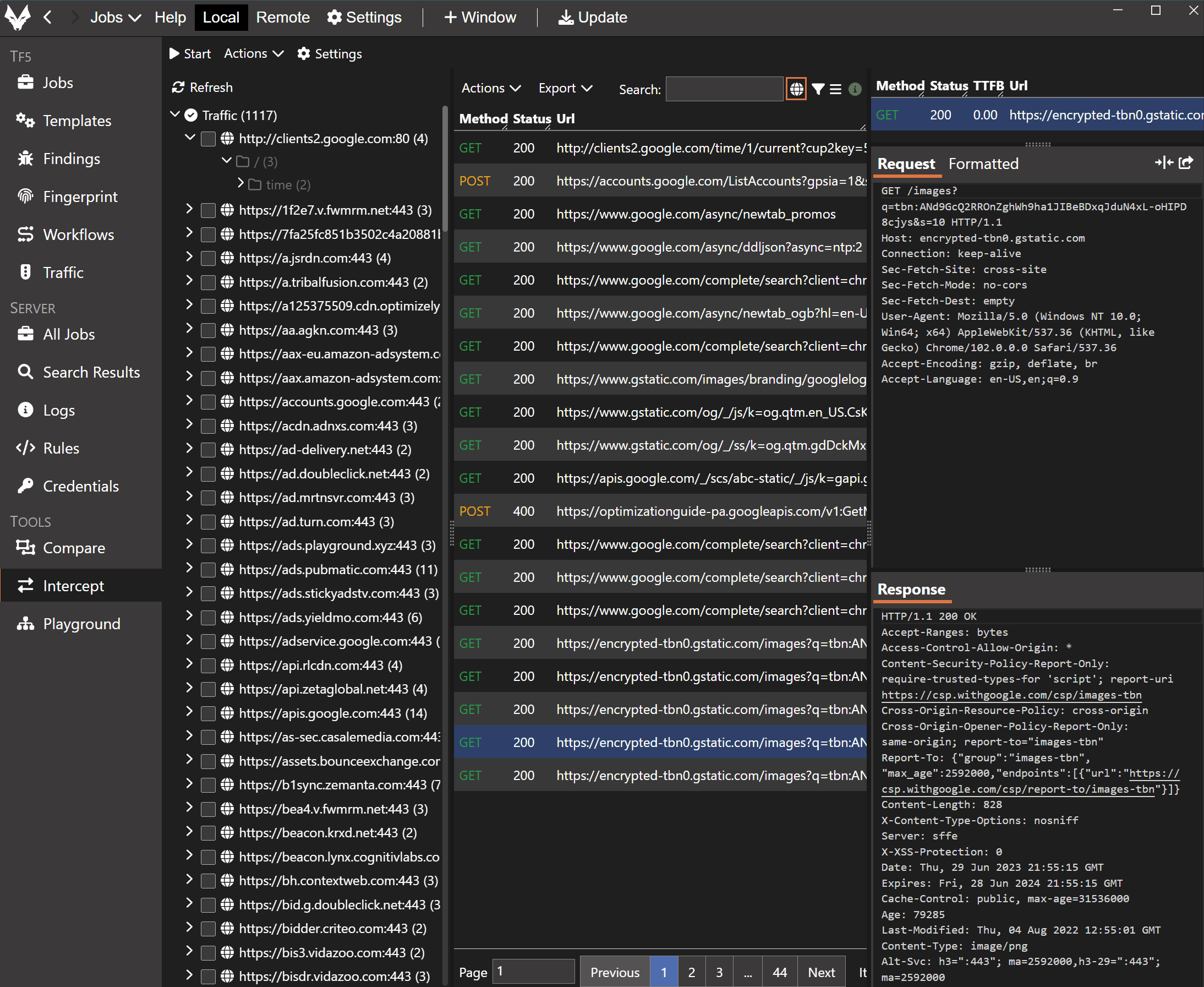
Task: Open Fingerprint from the sidebar
Action: (80, 197)
